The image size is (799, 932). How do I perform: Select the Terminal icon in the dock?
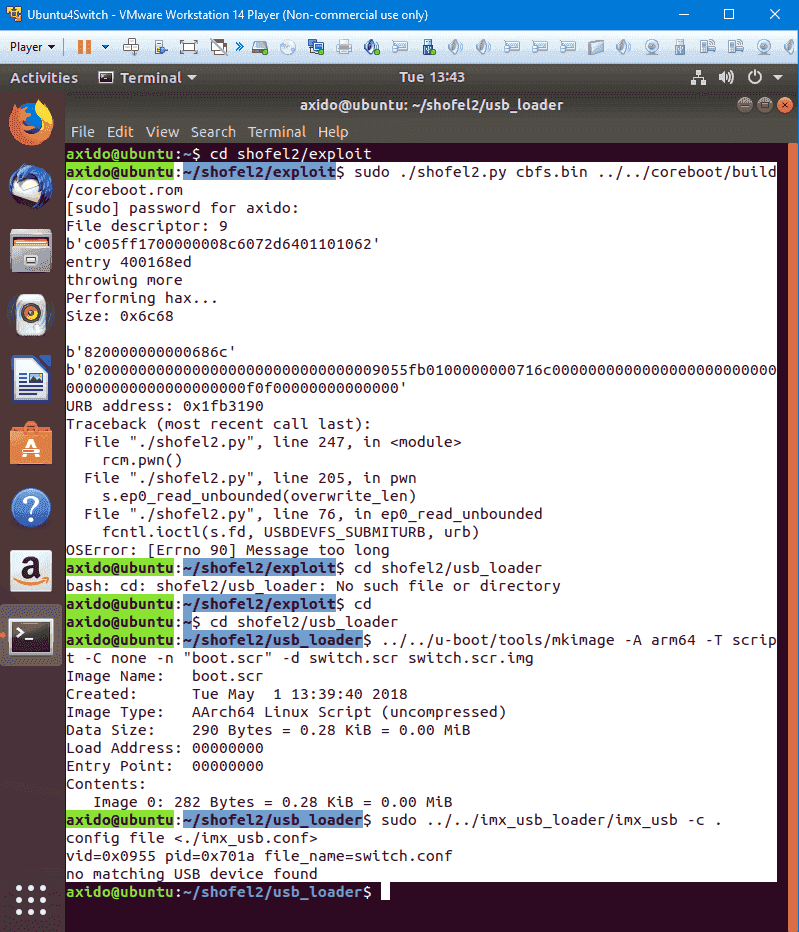click(31, 635)
